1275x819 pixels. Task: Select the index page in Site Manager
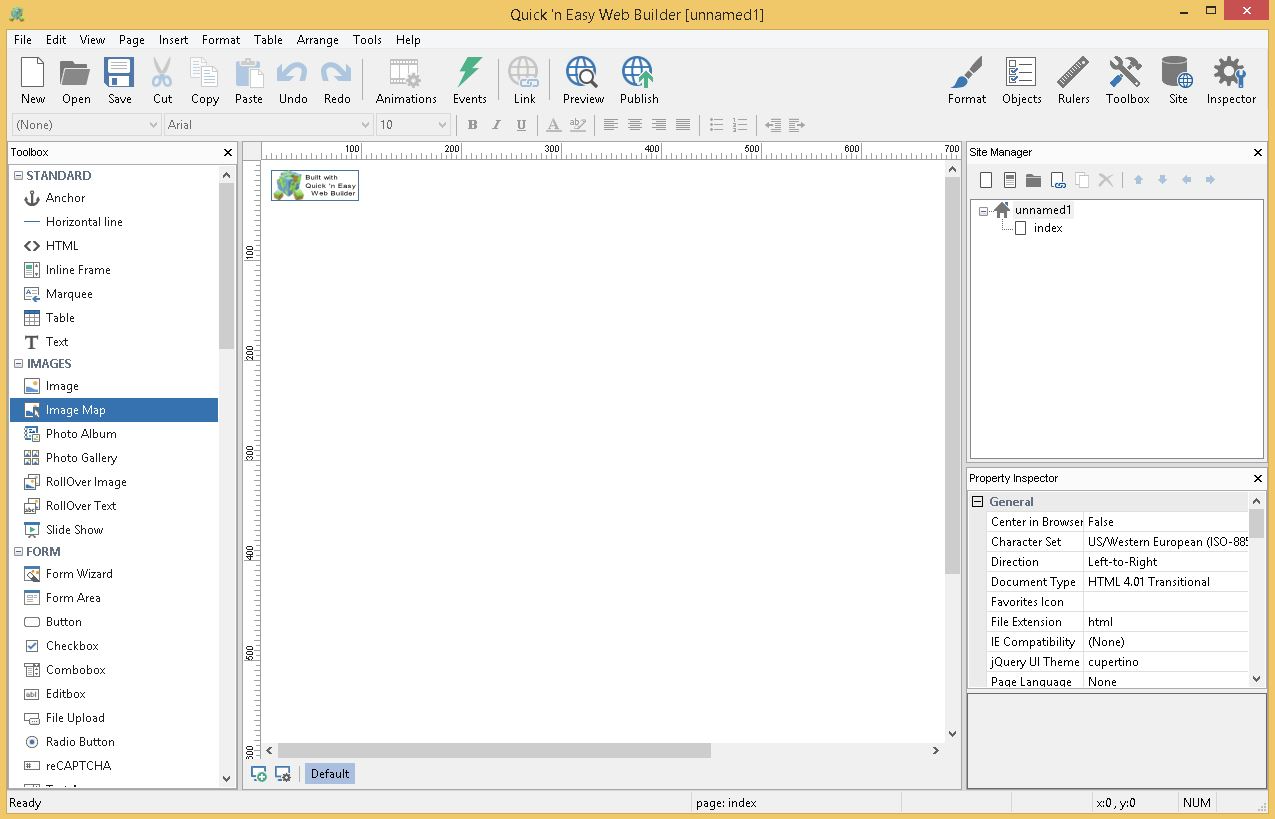(1047, 228)
